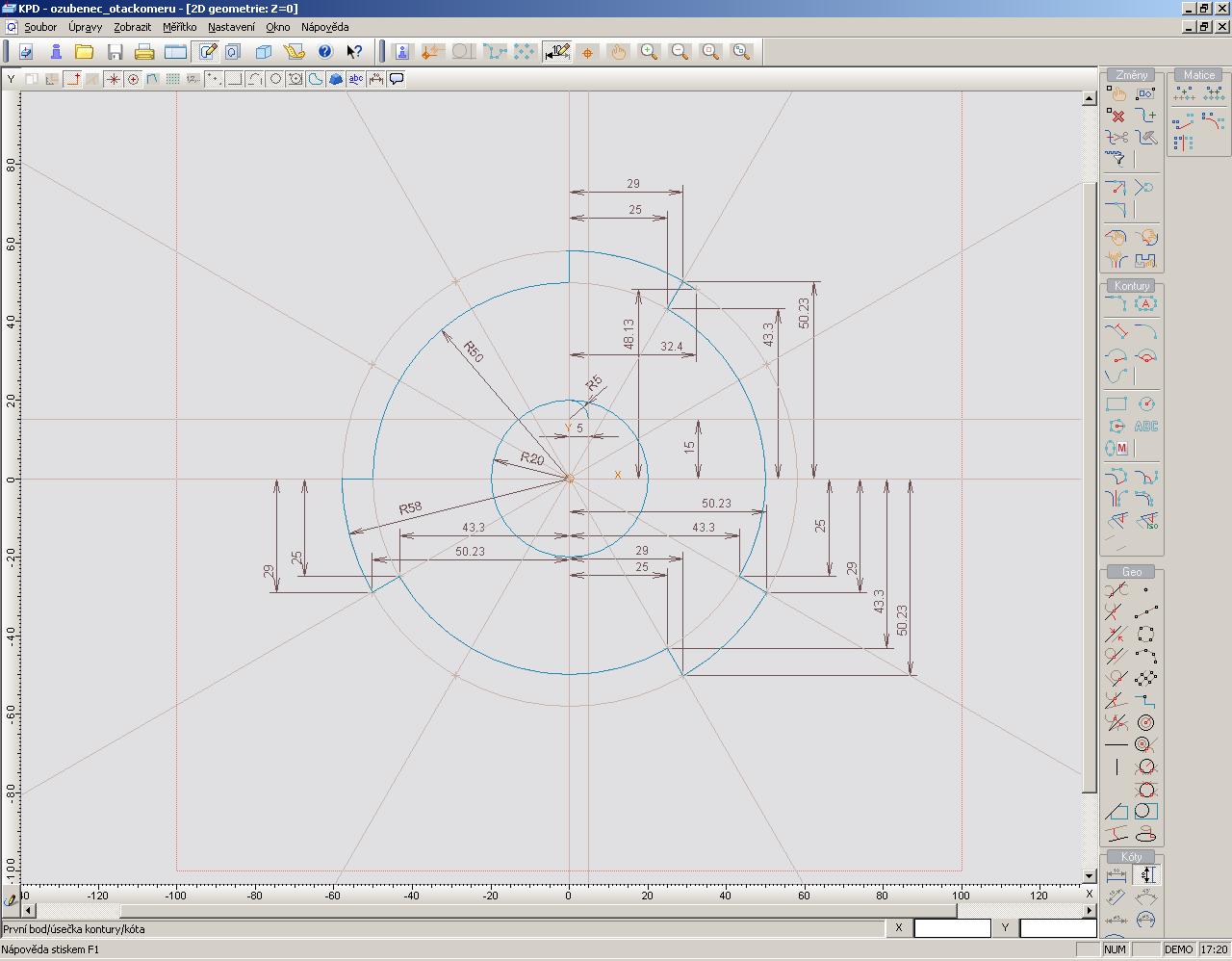Select the scissors trim tool in Změny

pyautogui.click(x=1116, y=138)
